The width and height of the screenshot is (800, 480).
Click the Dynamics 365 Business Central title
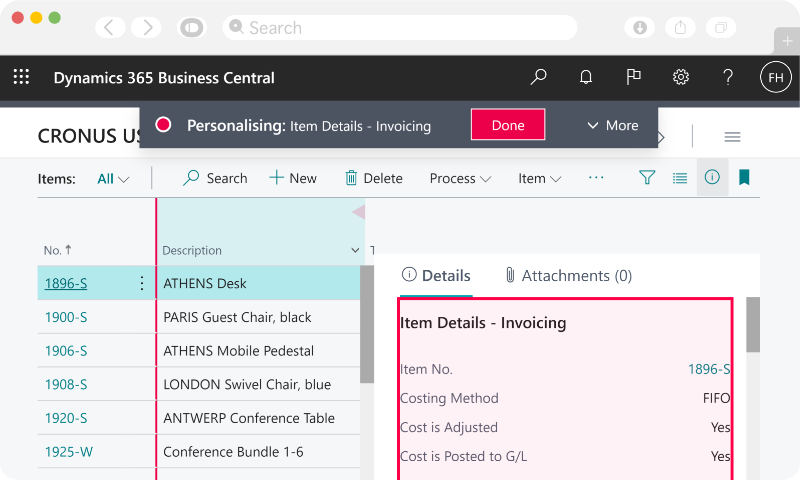point(164,78)
